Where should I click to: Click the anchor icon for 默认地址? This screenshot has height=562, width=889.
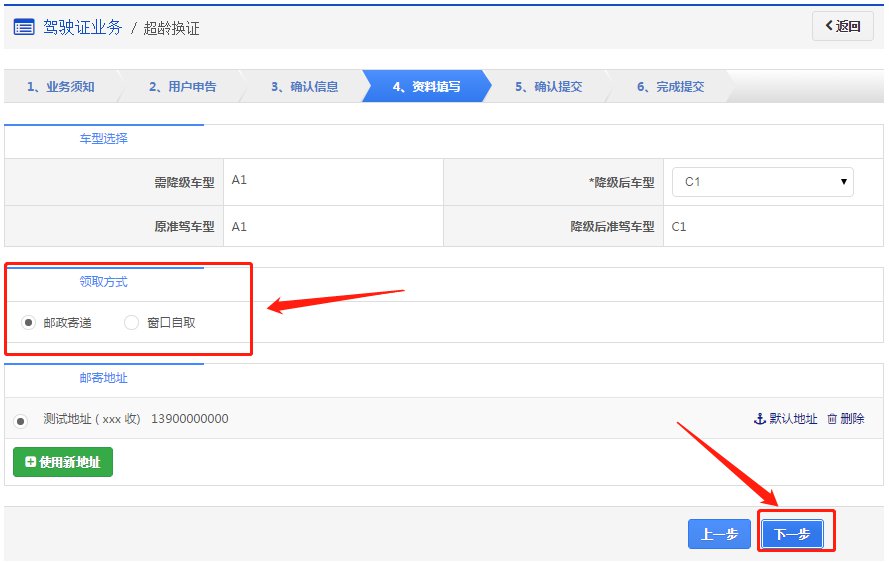[x=759, y=419]
